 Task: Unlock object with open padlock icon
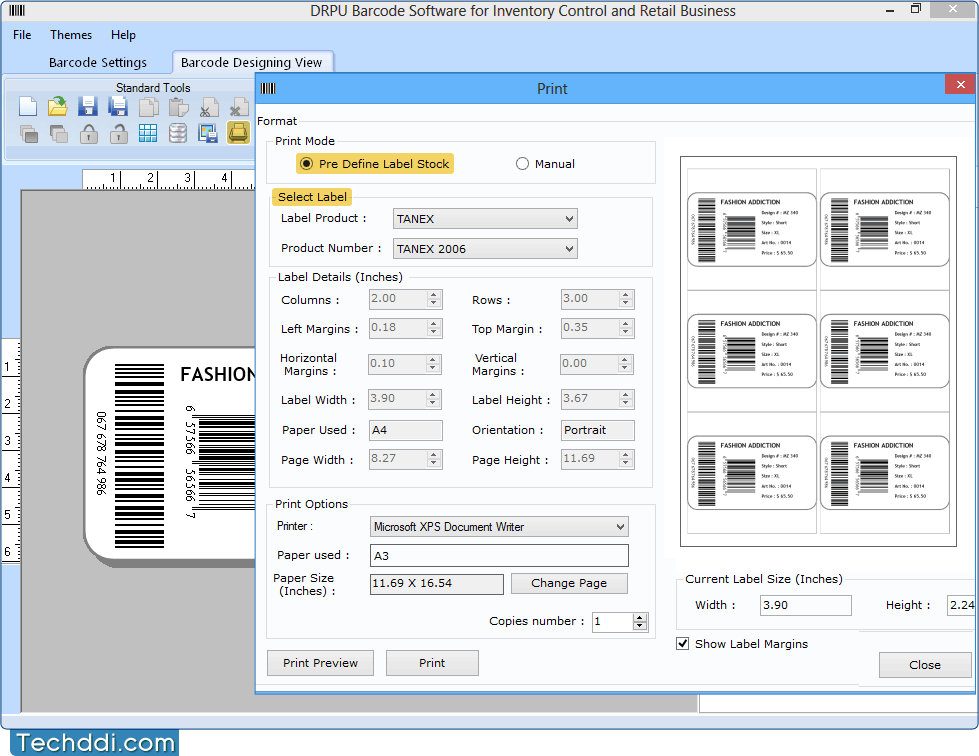coord(118,133)
